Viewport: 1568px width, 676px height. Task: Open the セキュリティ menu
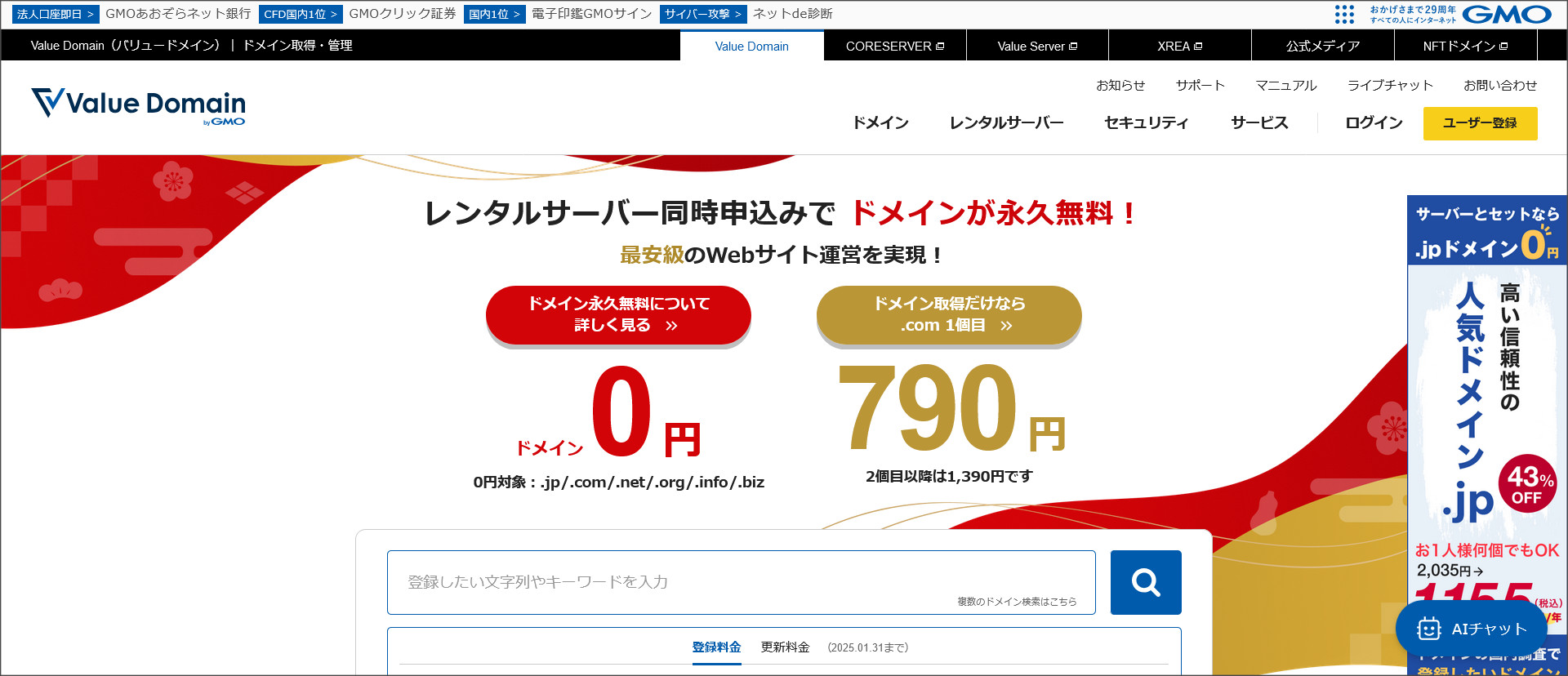click(1147, 122)
